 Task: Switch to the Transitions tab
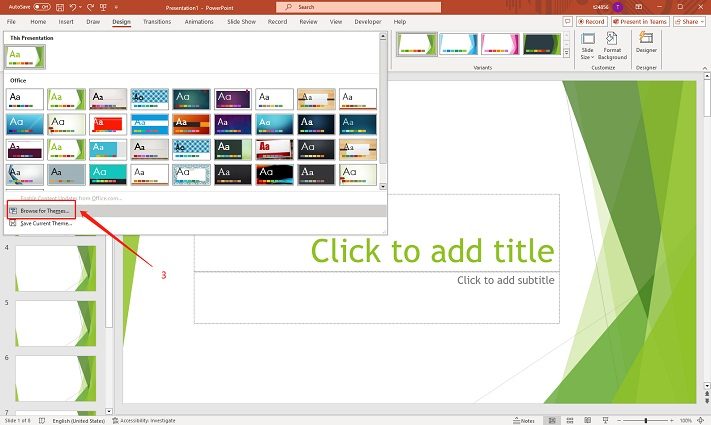coord(157,21)
